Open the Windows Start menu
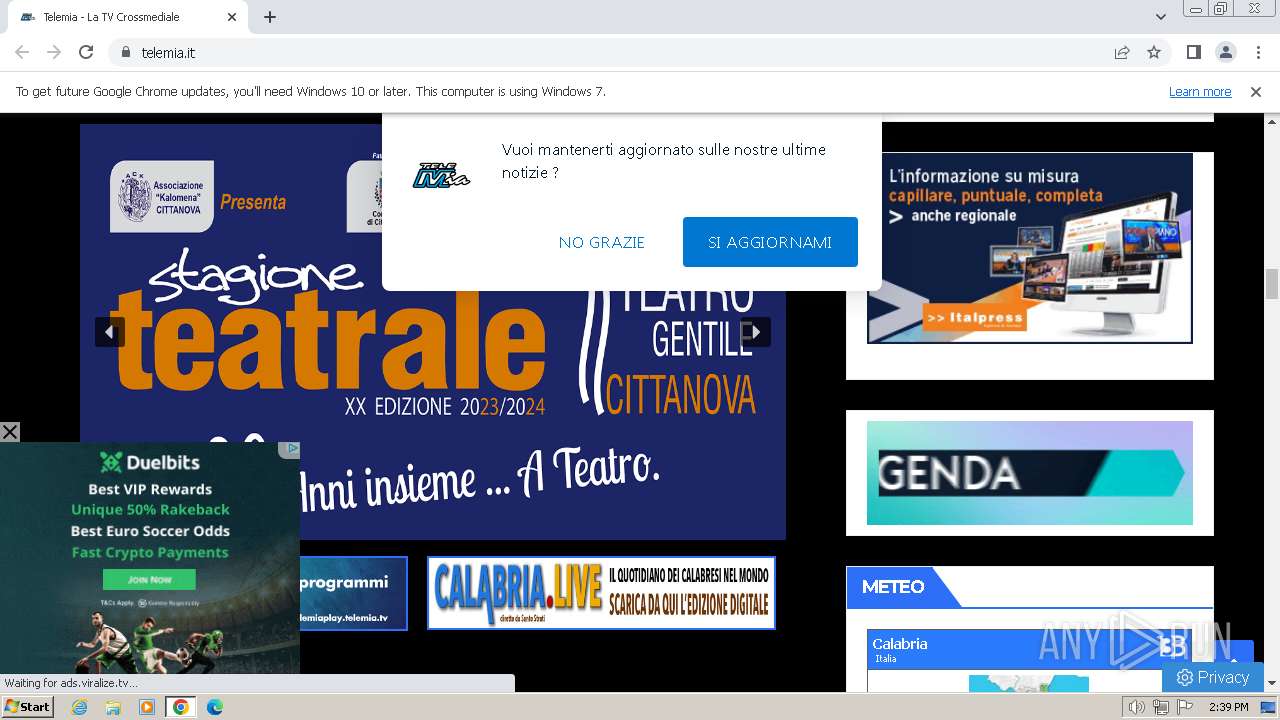The height and width of the screenshot is (720, 1280). coord(27,707)
